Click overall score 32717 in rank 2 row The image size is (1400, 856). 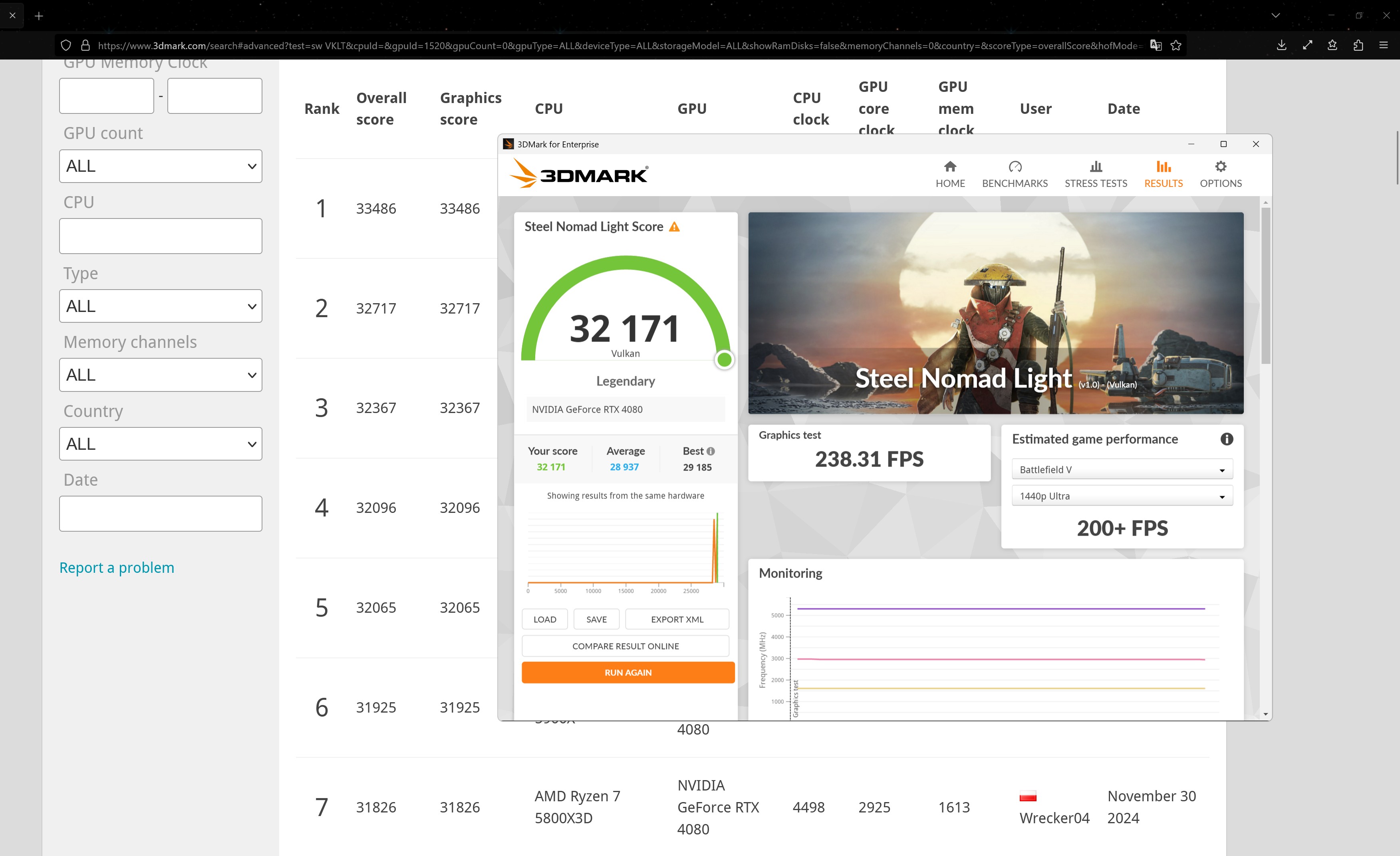click(375, 308)
